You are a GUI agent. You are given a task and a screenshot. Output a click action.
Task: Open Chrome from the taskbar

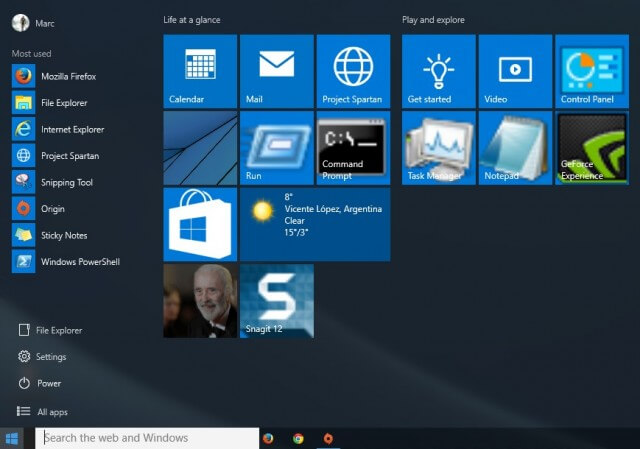click(x=298, y=439)
